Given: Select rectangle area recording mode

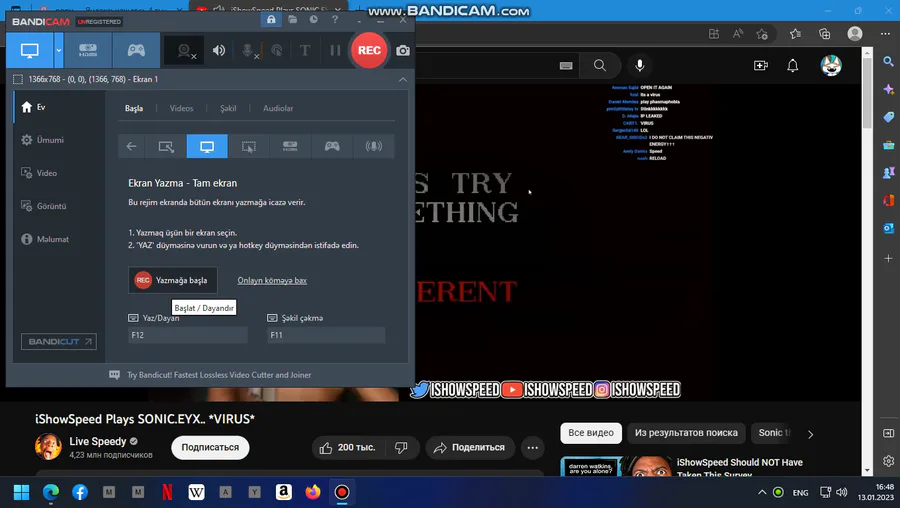Looking at the screenshot, I should pyautogui.click(x=166, y=146).
